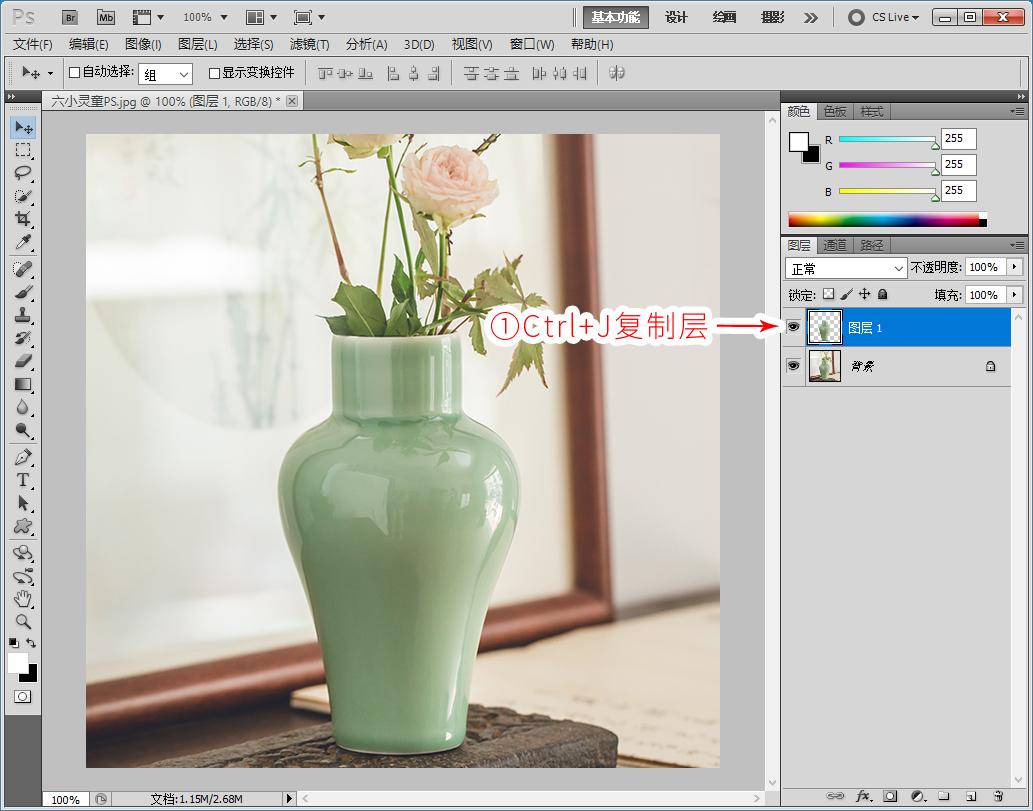
Task: Click the color spectrum ramp
Action: pyautogui.click(x=887, y=220)
